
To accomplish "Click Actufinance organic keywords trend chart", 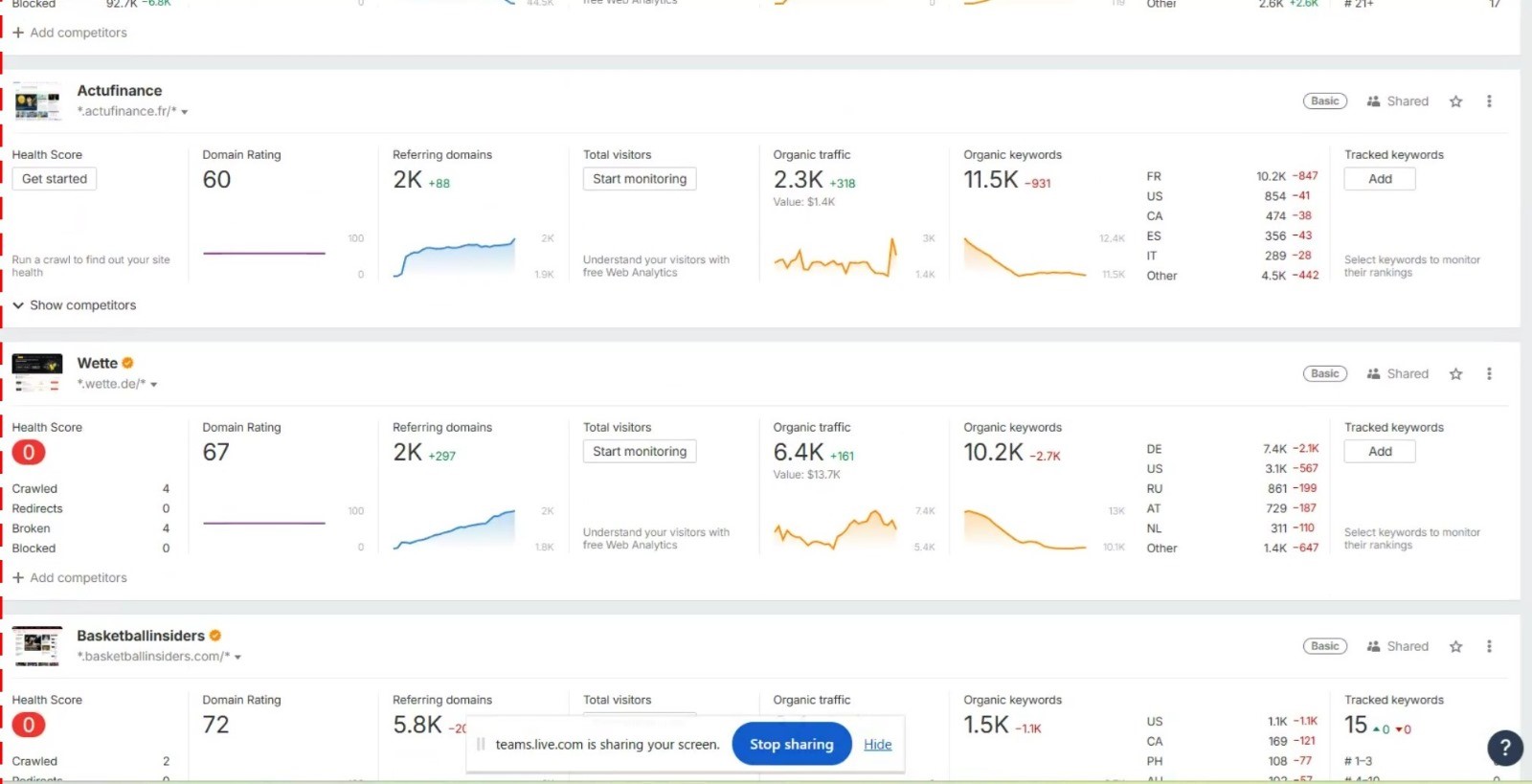I will coord(1025,257).
